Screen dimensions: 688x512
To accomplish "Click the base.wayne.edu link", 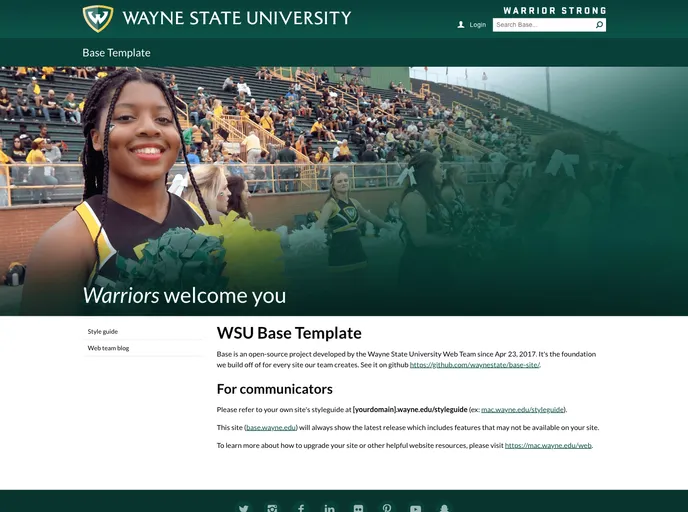I will pyautogui.click(x=271, y=427).
